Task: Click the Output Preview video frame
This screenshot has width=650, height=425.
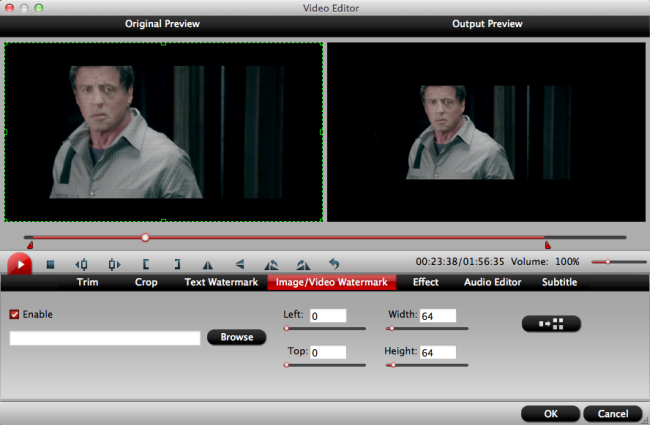Action: tap(486, 132)
